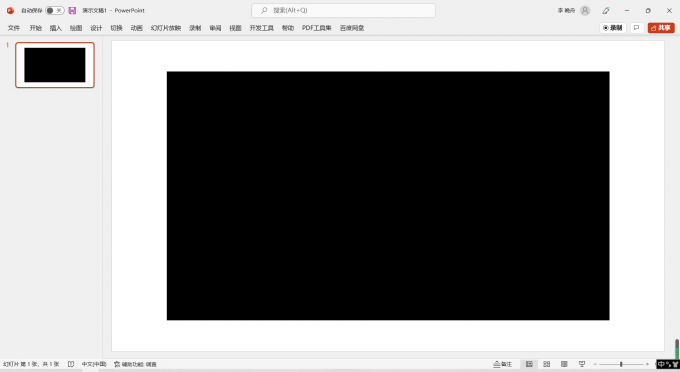Viewport: 680px width, 372px height.
Task: Select the 动画 (Animations) tab
Action: point(137,28)
